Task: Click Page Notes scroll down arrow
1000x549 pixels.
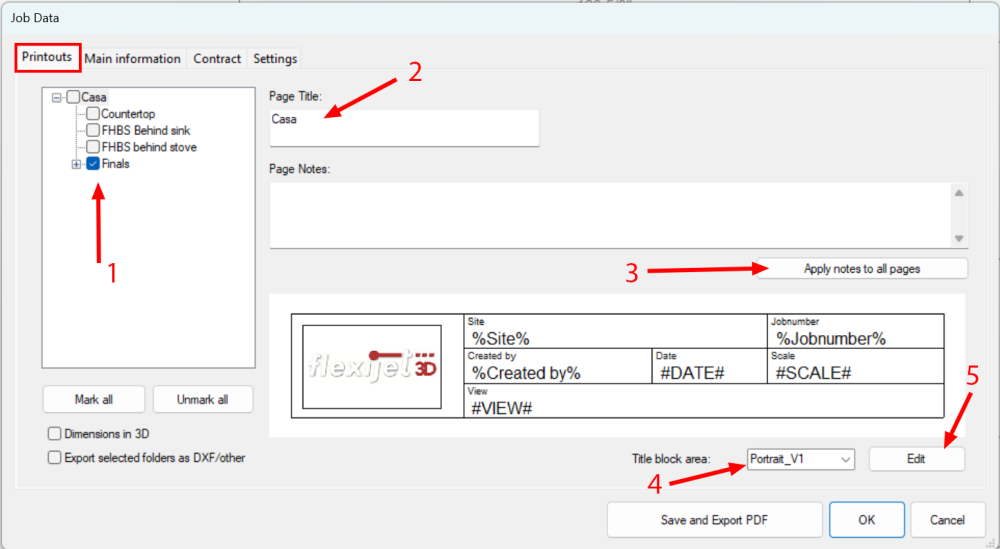Action: pos(959,238)
